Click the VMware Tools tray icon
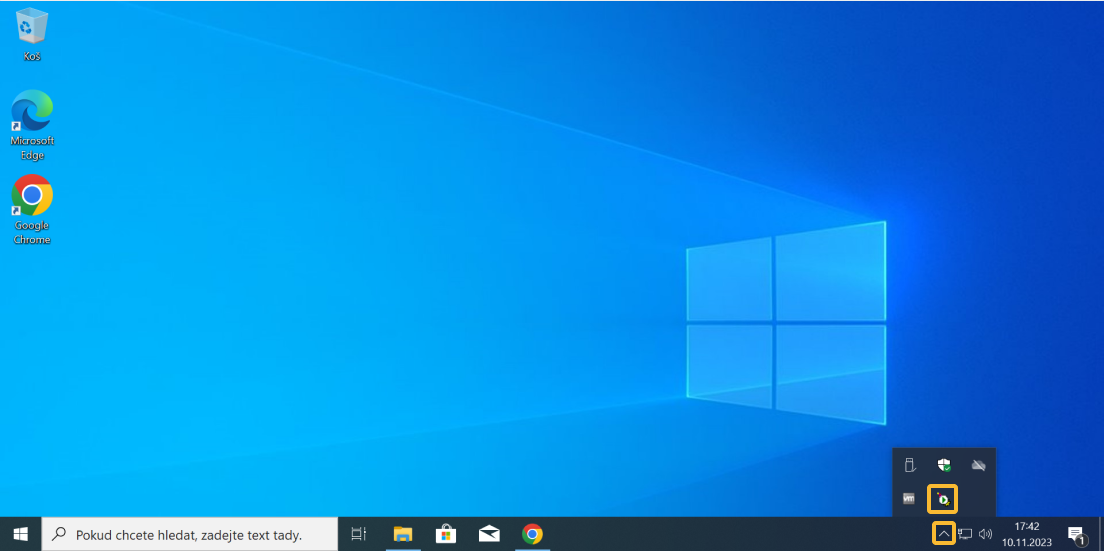This screenshot has height=551, width=1104. coord(909,498)
